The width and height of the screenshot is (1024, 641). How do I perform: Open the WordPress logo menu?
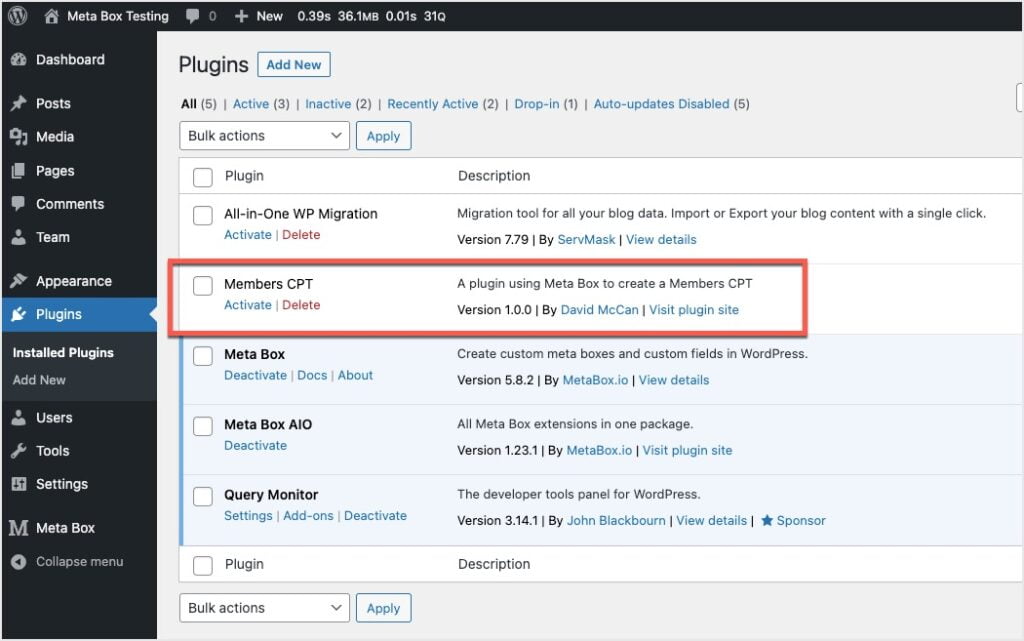17,15
